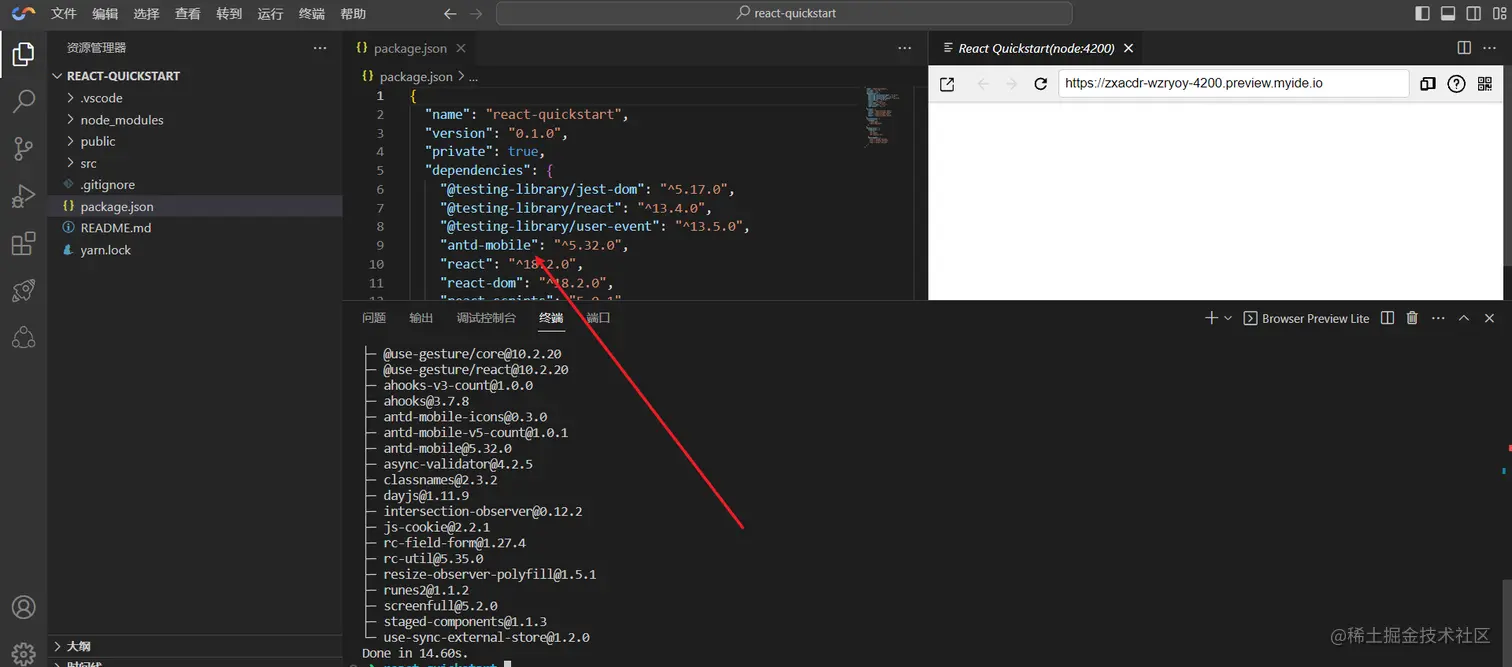Click the react-quickstart command center search
Viewport: 1512px width, 667px height.
(784, 14)
